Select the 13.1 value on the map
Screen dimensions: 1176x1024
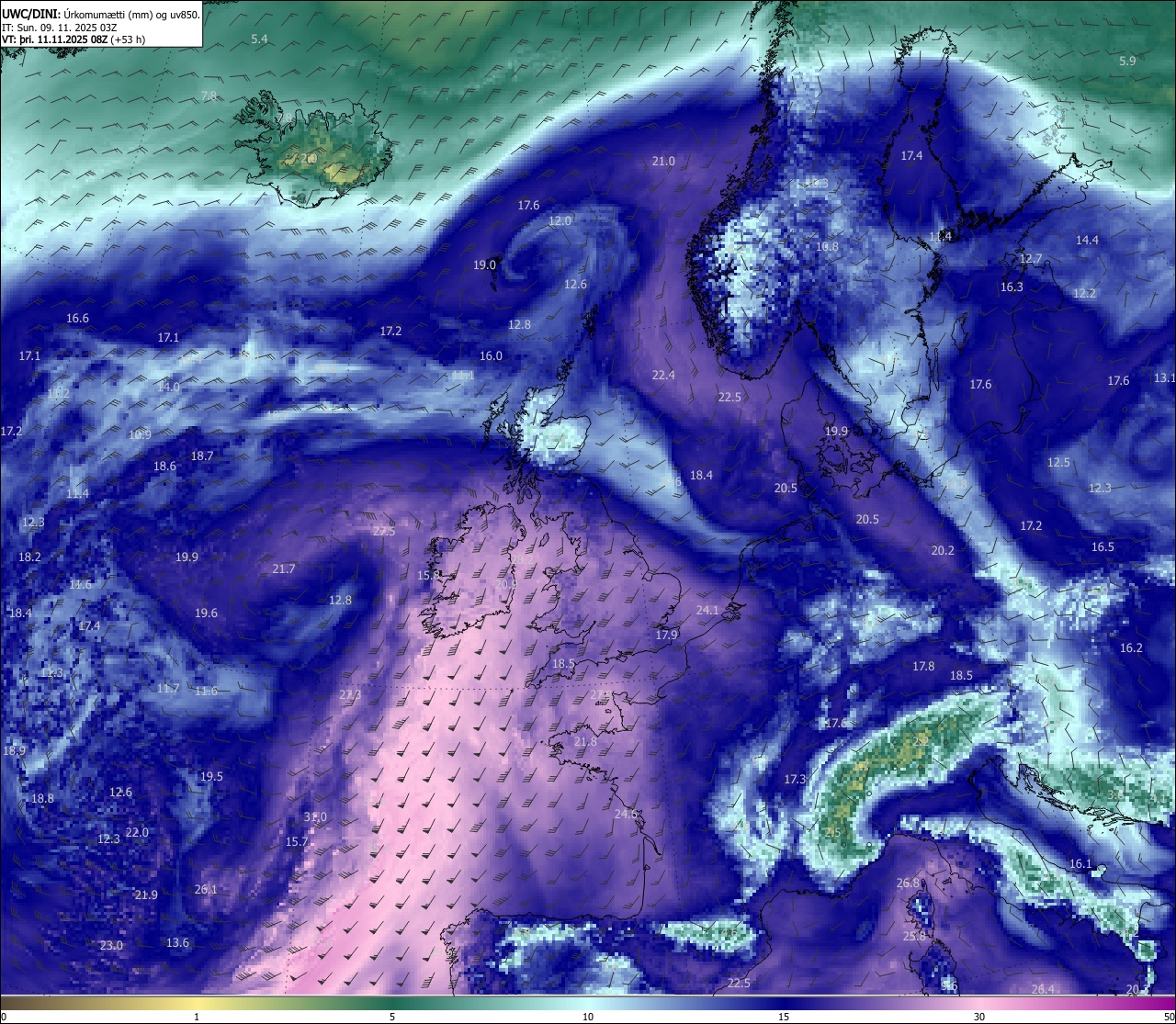coord(1164,377)
